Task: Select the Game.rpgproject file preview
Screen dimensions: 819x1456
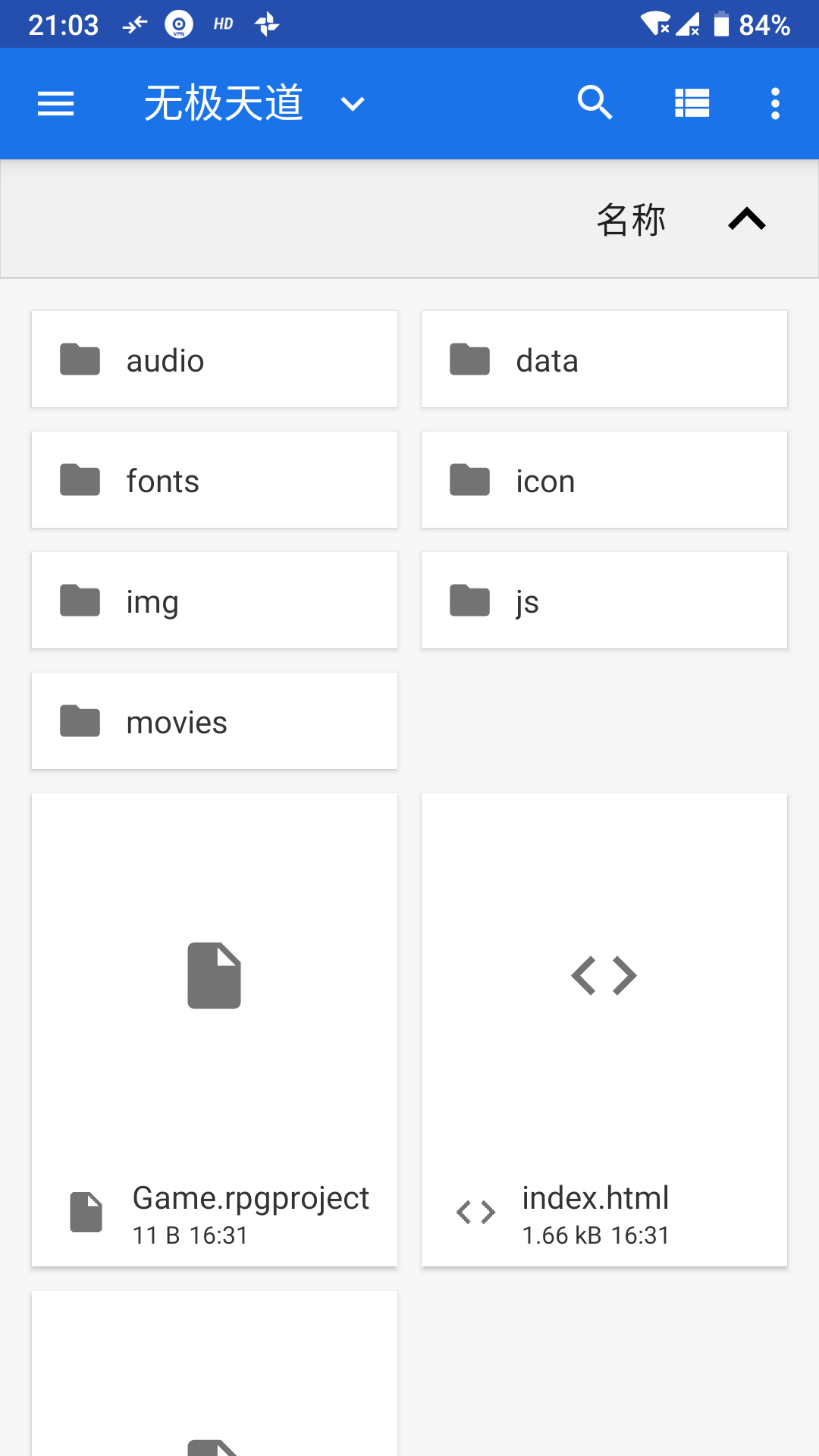Action: 215,975
